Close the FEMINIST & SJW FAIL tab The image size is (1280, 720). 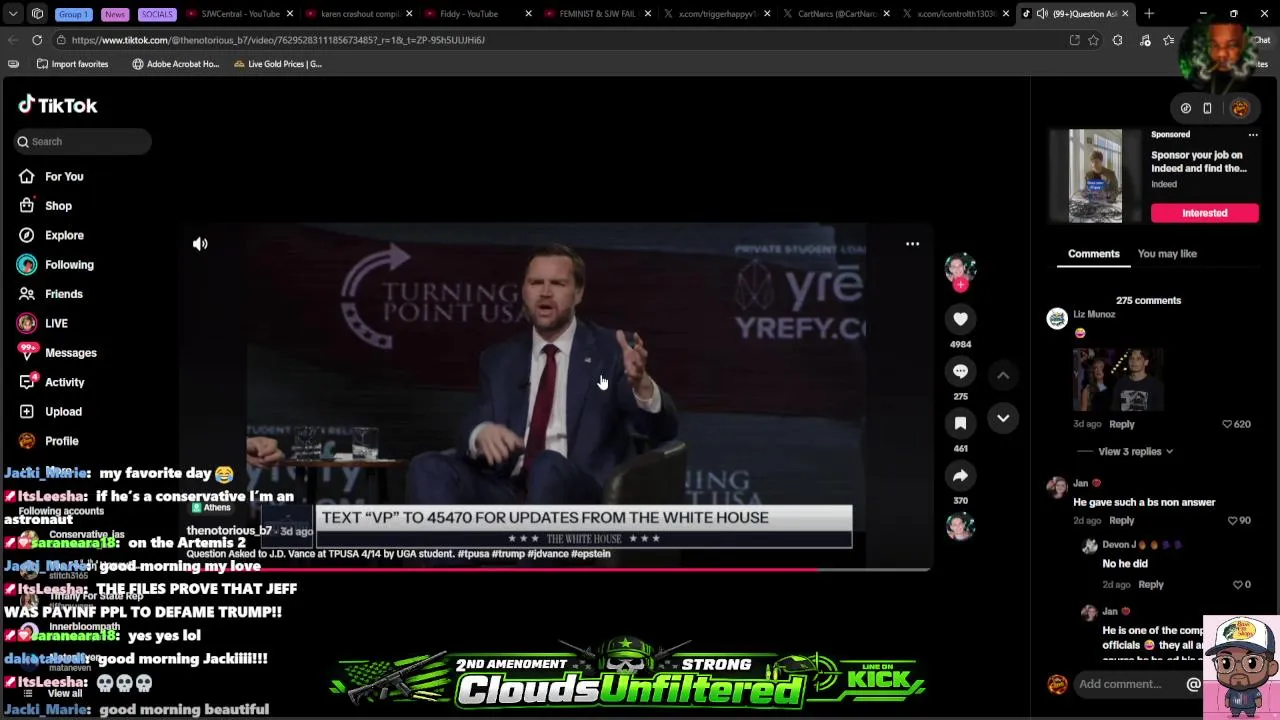(648, 14)
